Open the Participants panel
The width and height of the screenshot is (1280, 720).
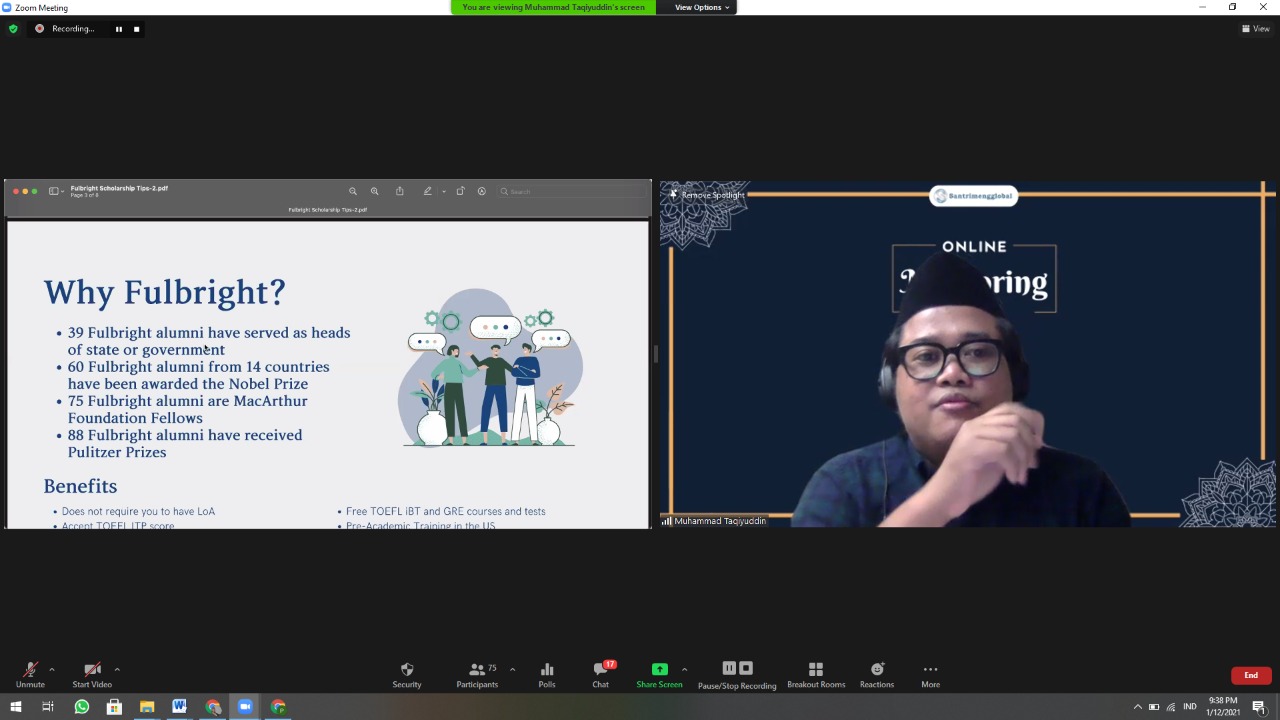tap(477, 670)
